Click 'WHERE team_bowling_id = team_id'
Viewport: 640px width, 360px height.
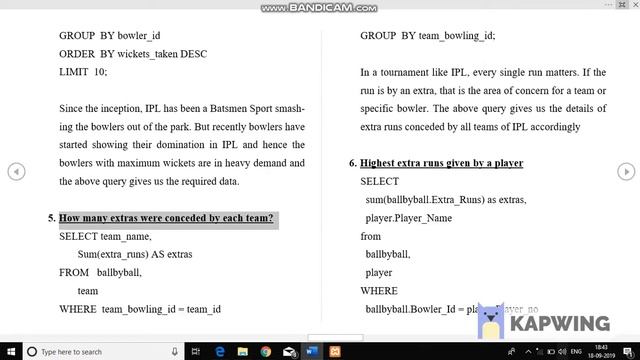[x=140, y=309]
